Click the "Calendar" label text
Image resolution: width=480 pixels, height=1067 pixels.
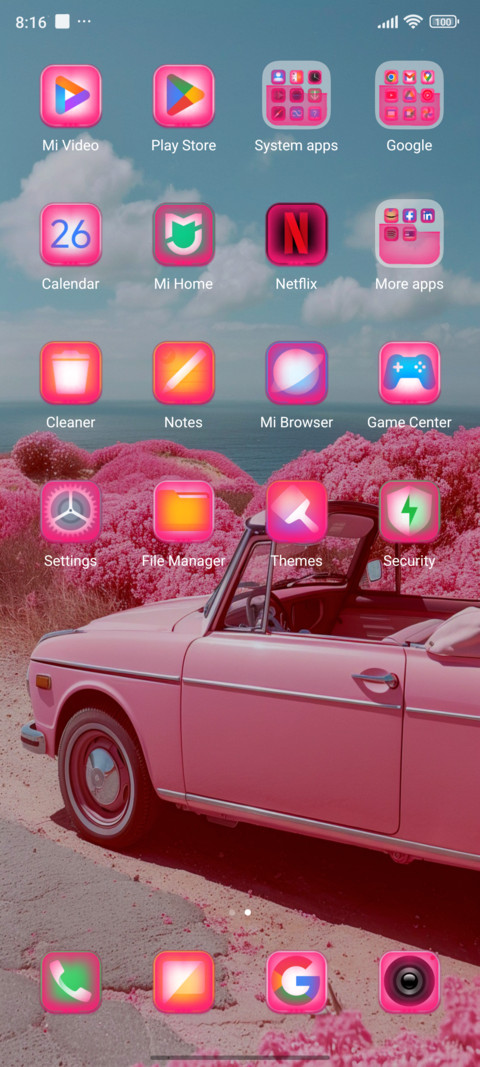(x=71, y=284)
